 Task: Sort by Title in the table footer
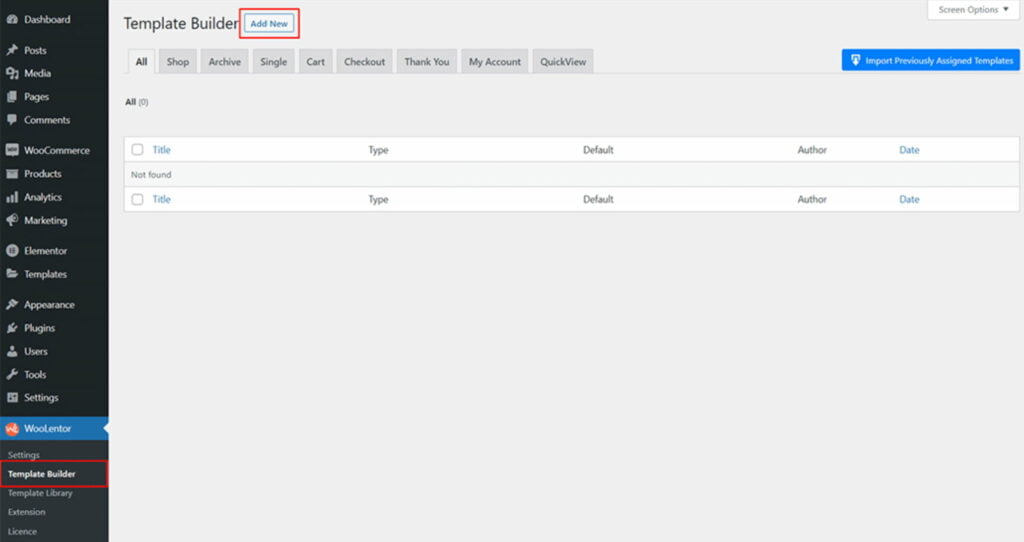pyautogui.click(x=161, y=199)
